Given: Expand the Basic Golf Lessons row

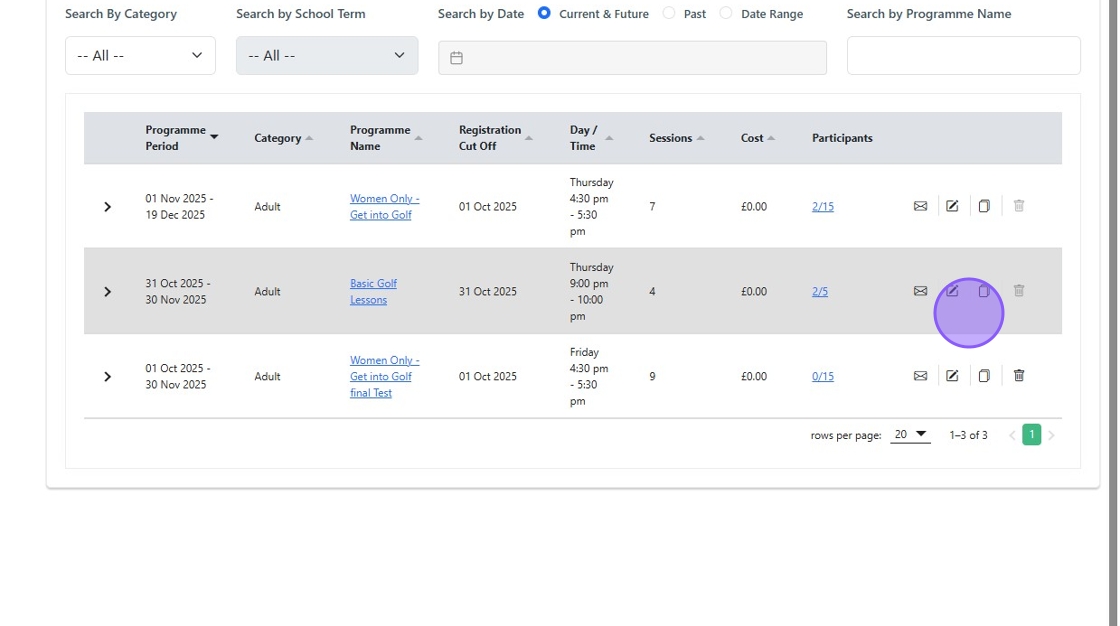Looking at the screenshot, I should click(x=107, y=292).
